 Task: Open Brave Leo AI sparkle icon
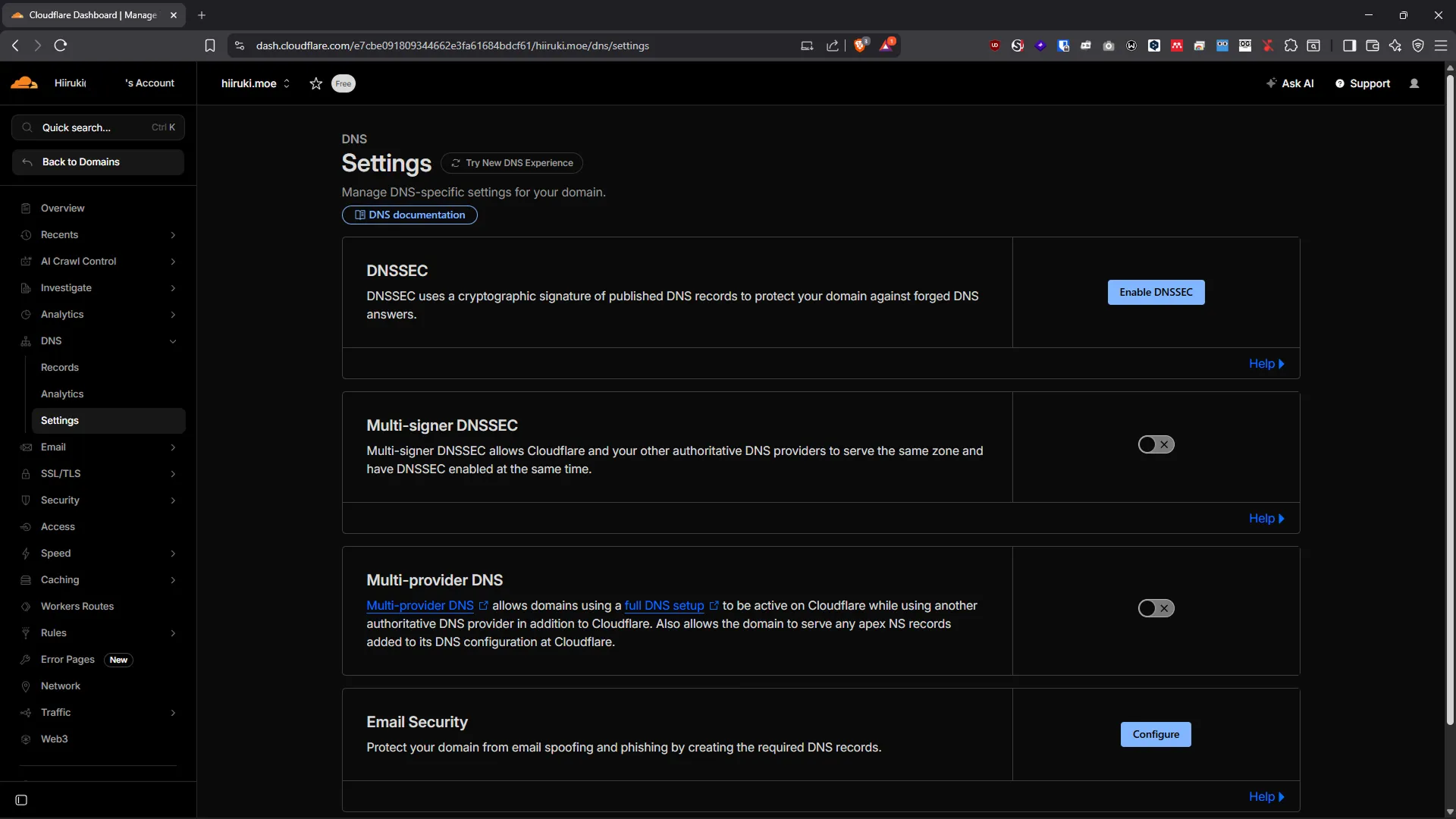(1395, 45)
